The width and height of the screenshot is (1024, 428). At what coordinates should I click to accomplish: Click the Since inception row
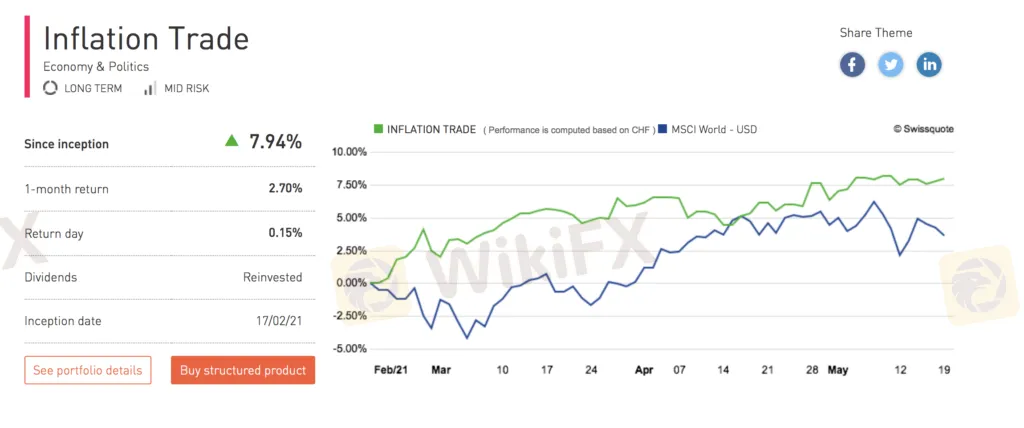coord(163,143)
